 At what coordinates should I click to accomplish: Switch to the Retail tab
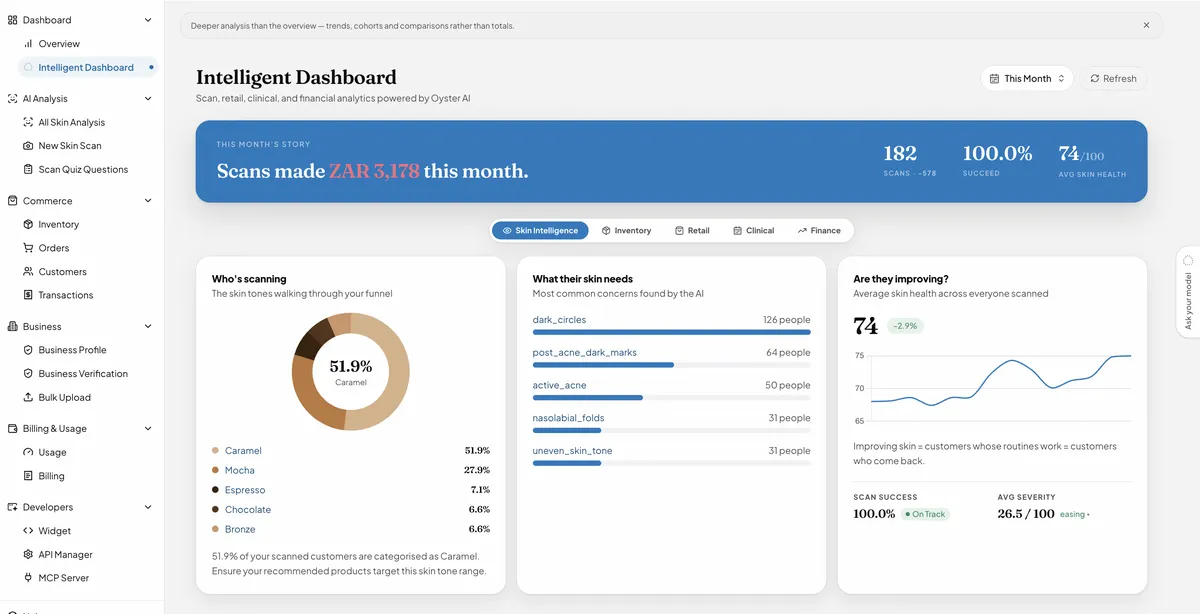[x=692, y=230]
